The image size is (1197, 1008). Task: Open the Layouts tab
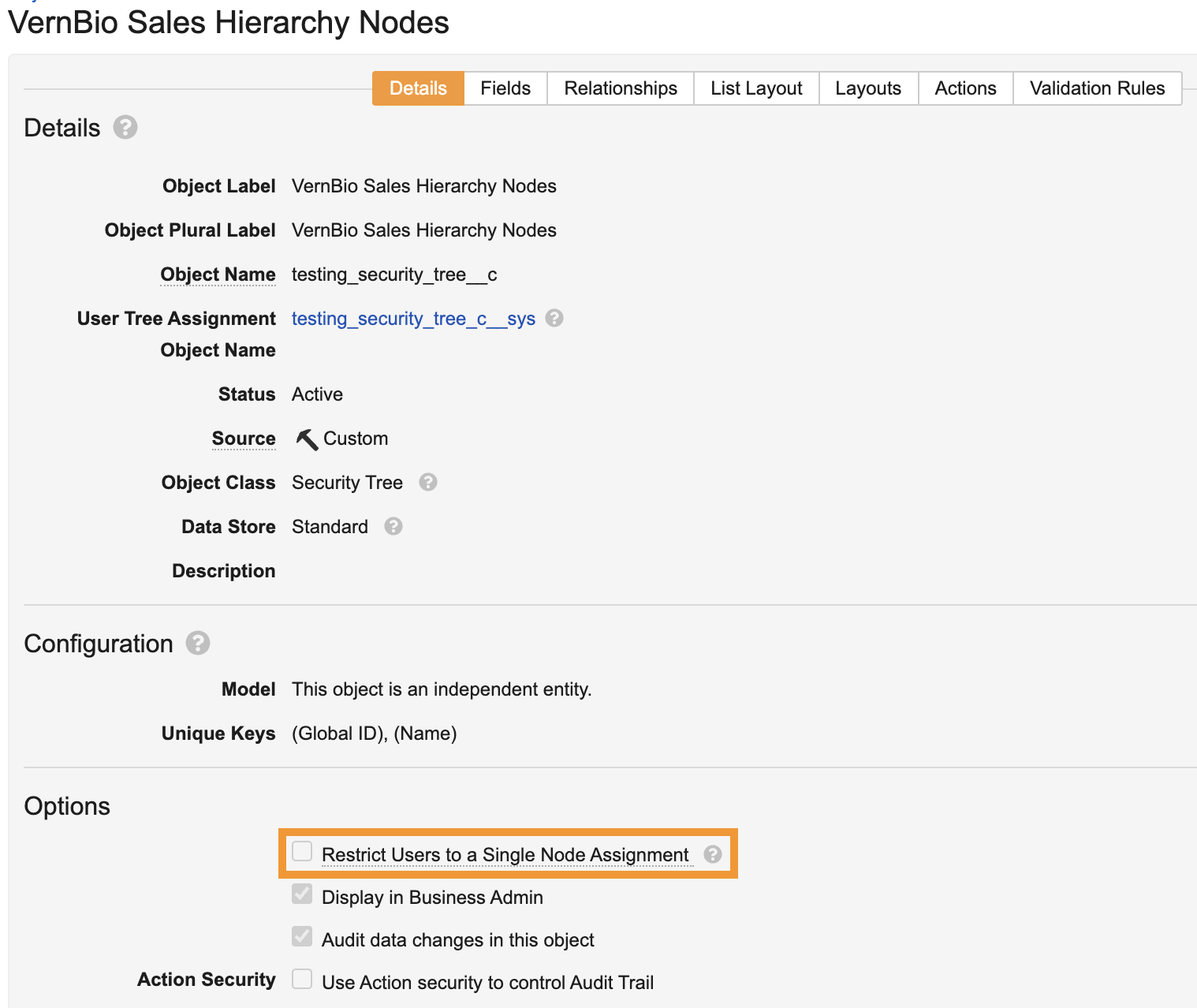pos(868,88)
